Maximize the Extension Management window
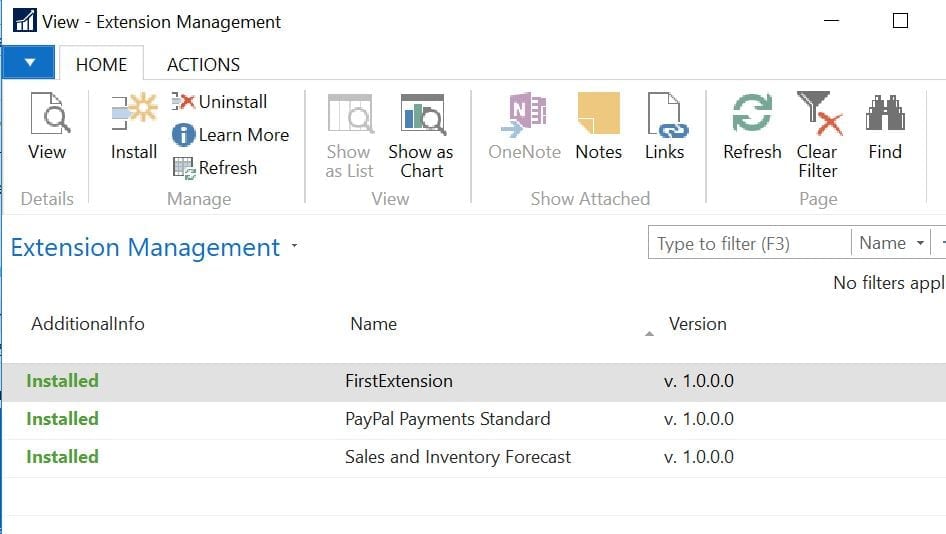 coord(900,21)
